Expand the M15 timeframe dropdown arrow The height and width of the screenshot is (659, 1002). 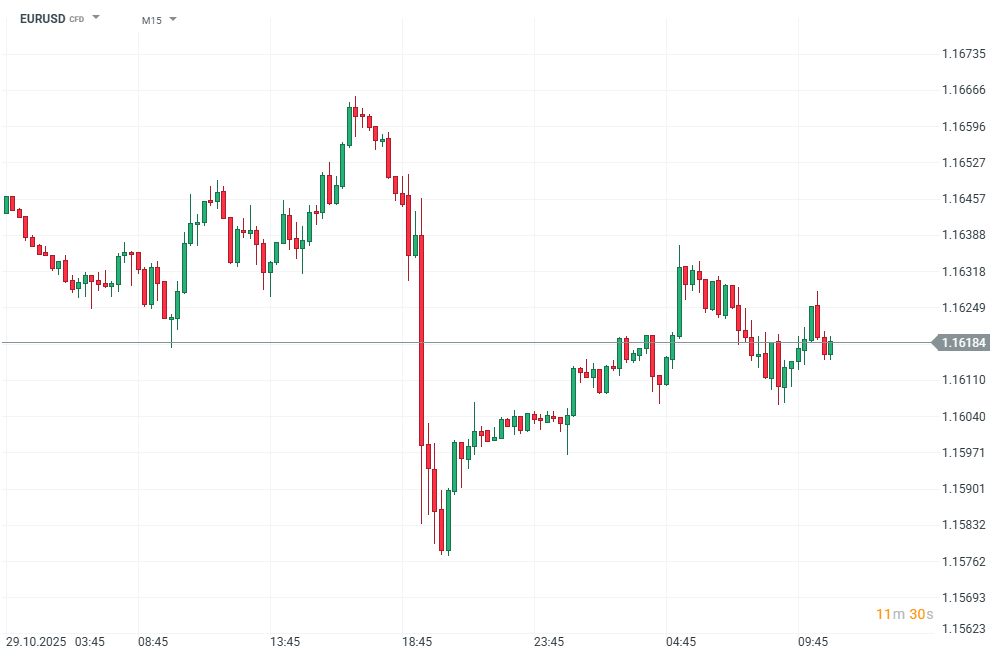(173, 19)
